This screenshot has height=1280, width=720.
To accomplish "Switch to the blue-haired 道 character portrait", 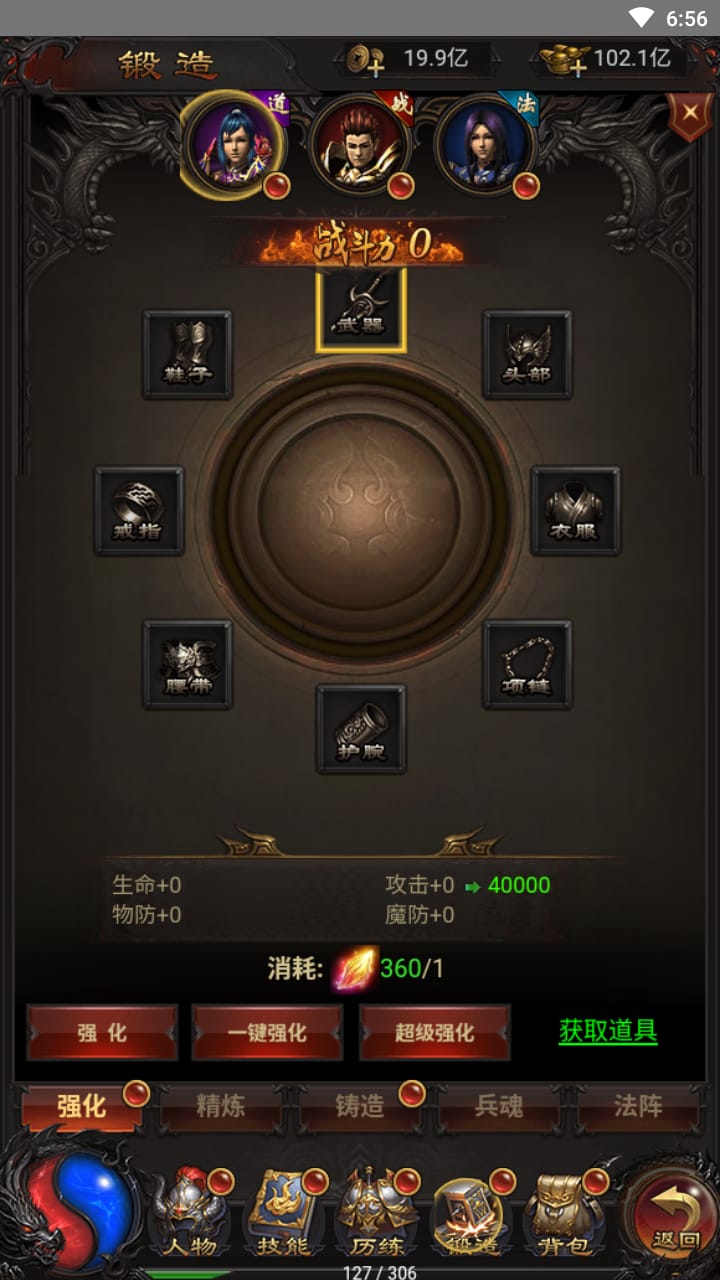I will pos(233,146).
